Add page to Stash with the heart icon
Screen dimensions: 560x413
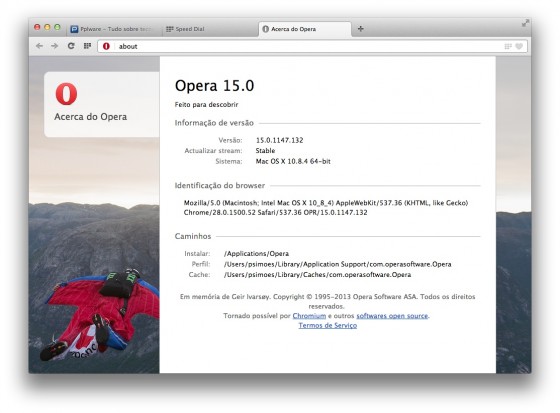pos(519,46)
